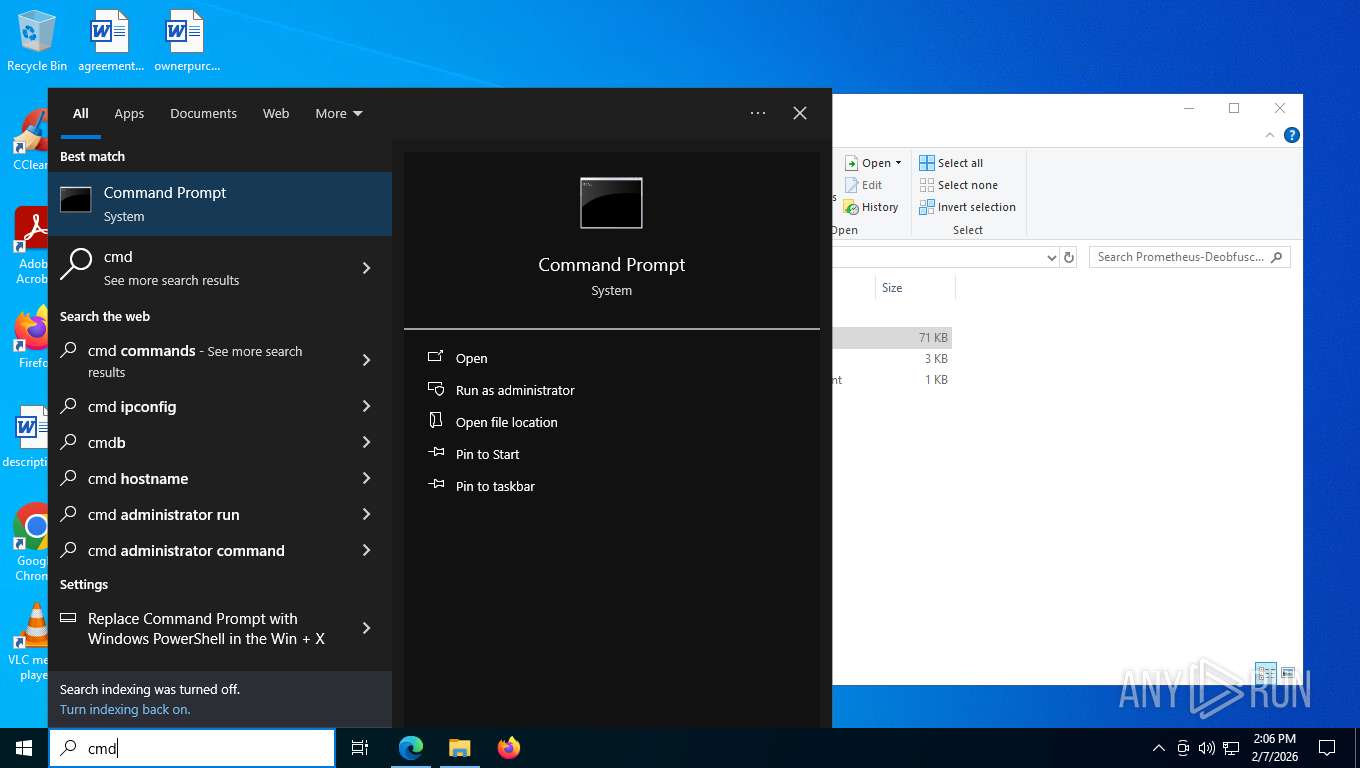Open the Command Prompt best match result

click(x=220, y=204)
